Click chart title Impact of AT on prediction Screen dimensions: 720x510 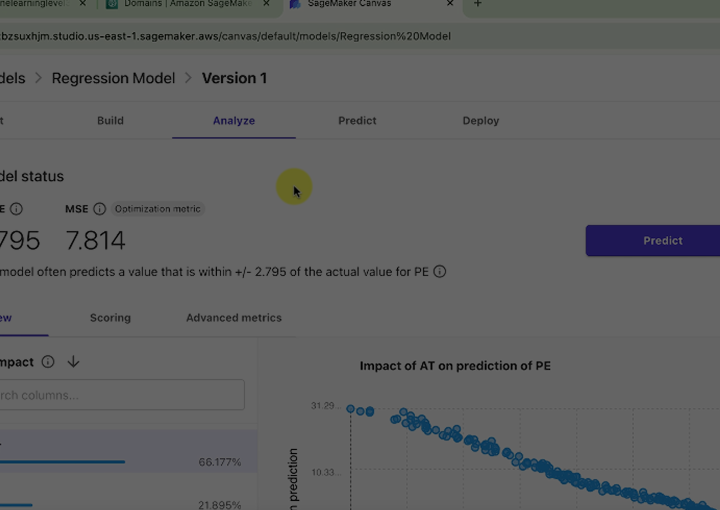455,366
